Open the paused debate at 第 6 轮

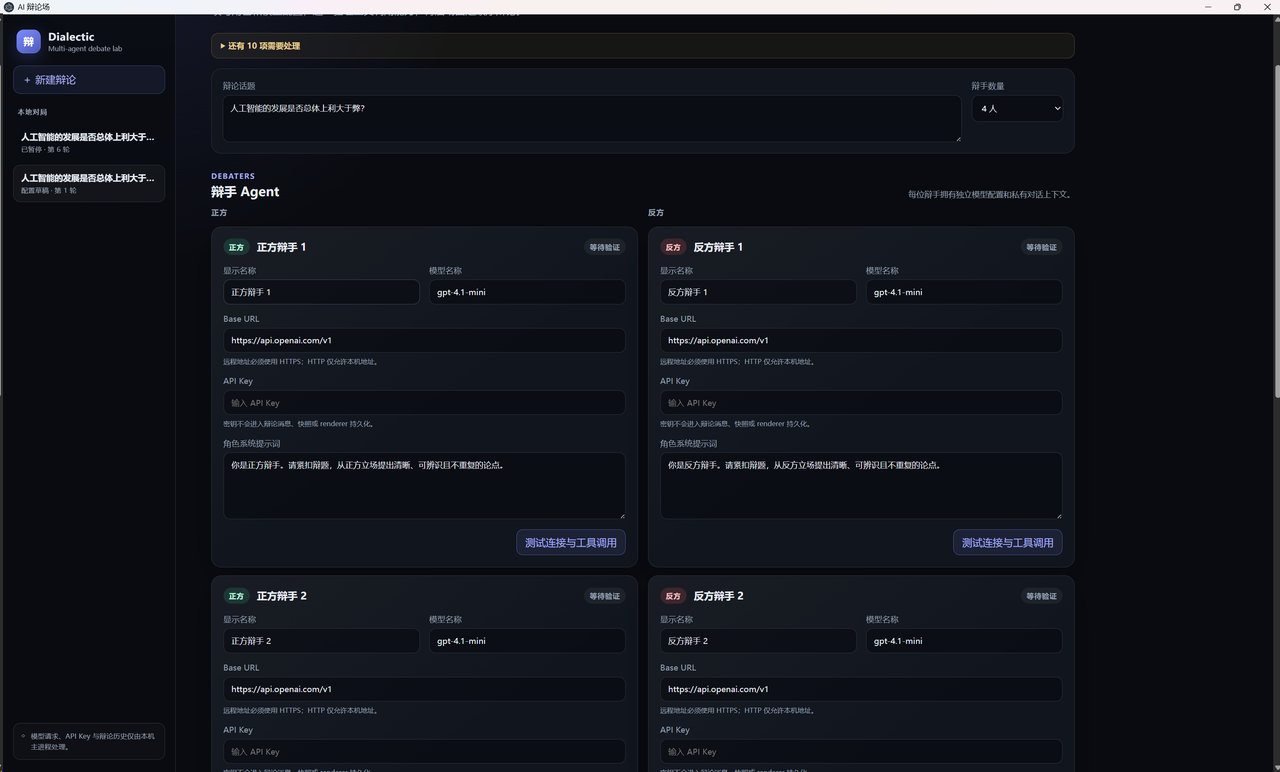click(89, 142)
